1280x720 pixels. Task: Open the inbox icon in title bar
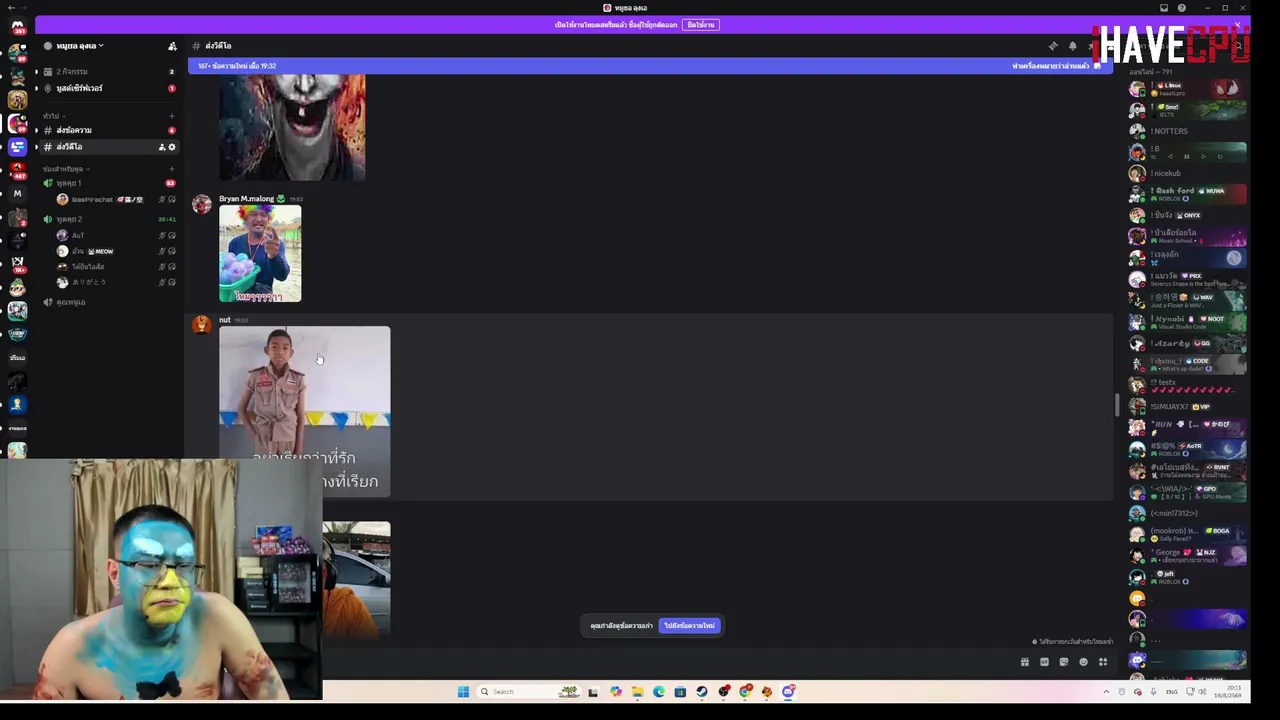pyautogui.click(x=1164, y=8)
